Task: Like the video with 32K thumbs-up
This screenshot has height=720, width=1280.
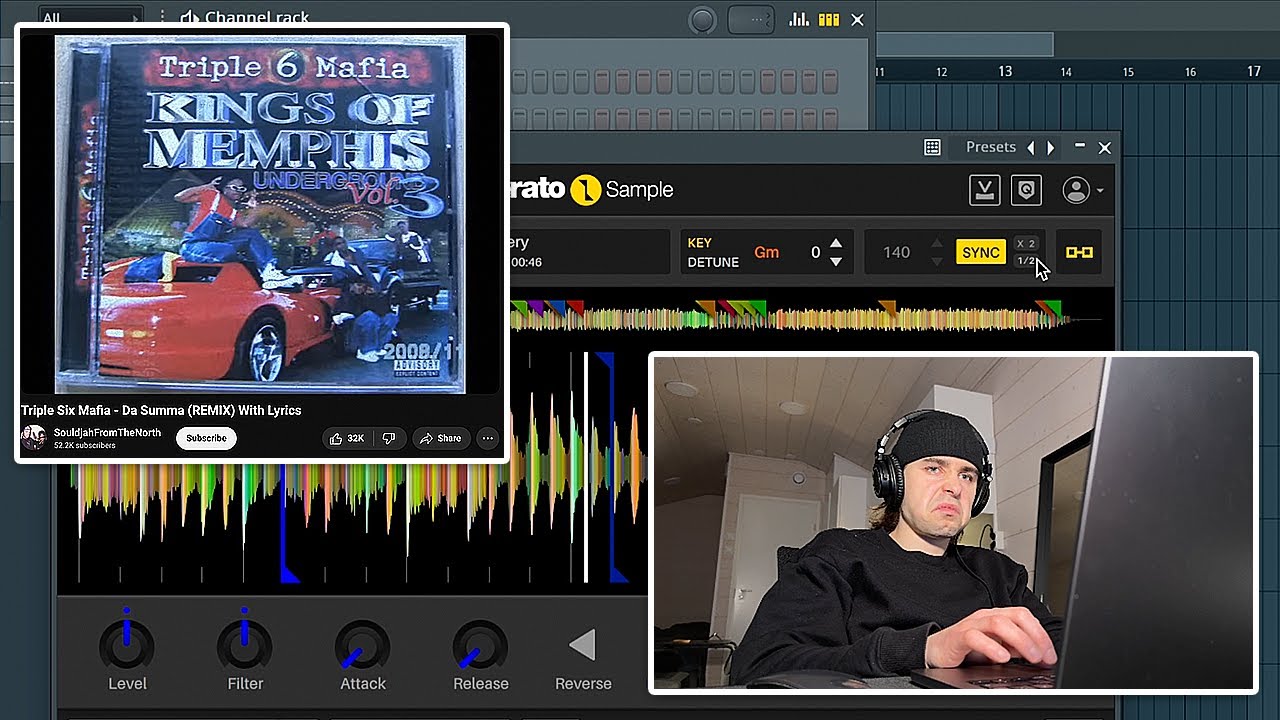Action: click(x=347, y=438)
